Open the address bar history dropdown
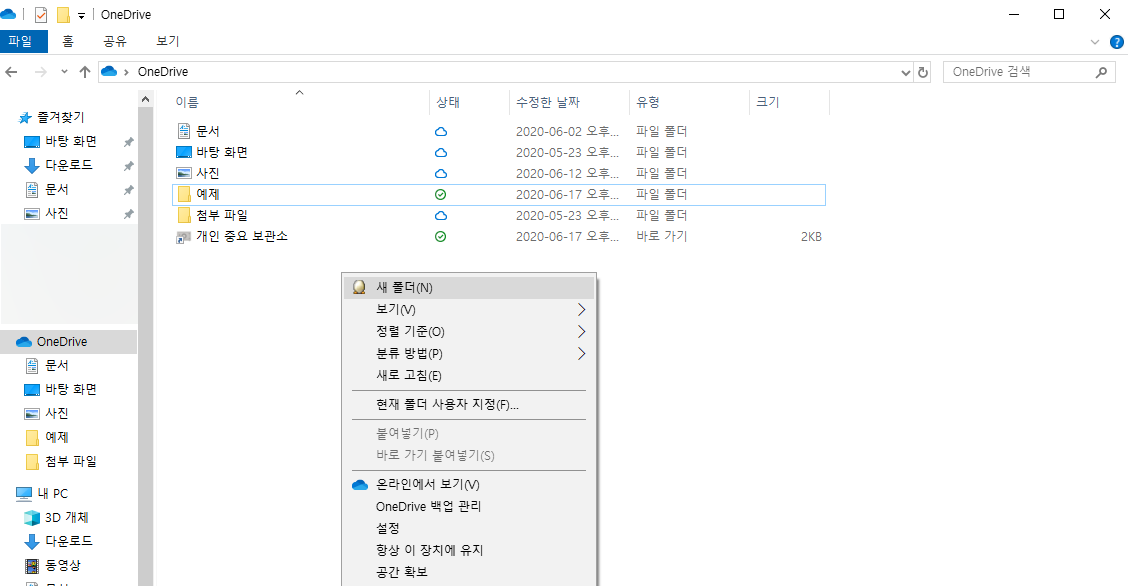Screen dimensions: 1142x586 [x=905, y=72]
